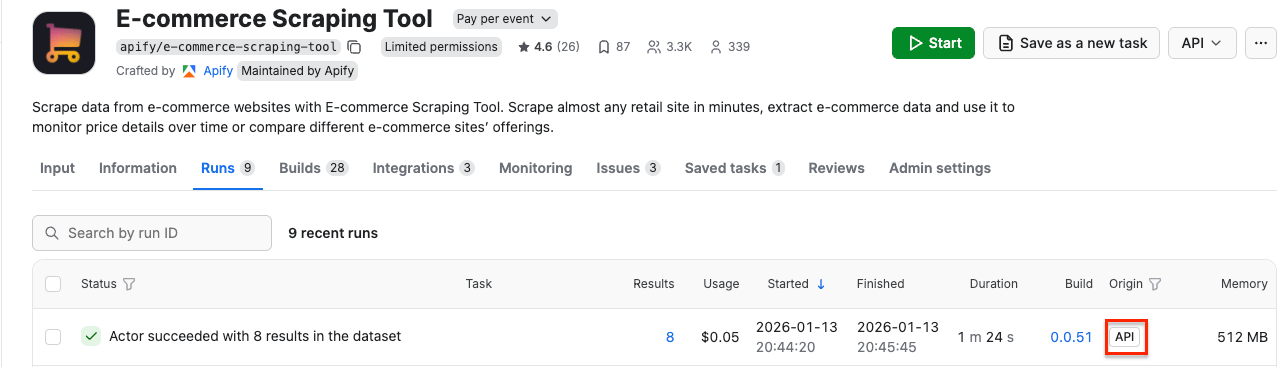The image size is (1288, 367).
Task: Open the Apify author link
Action: (x=217, y=71)
